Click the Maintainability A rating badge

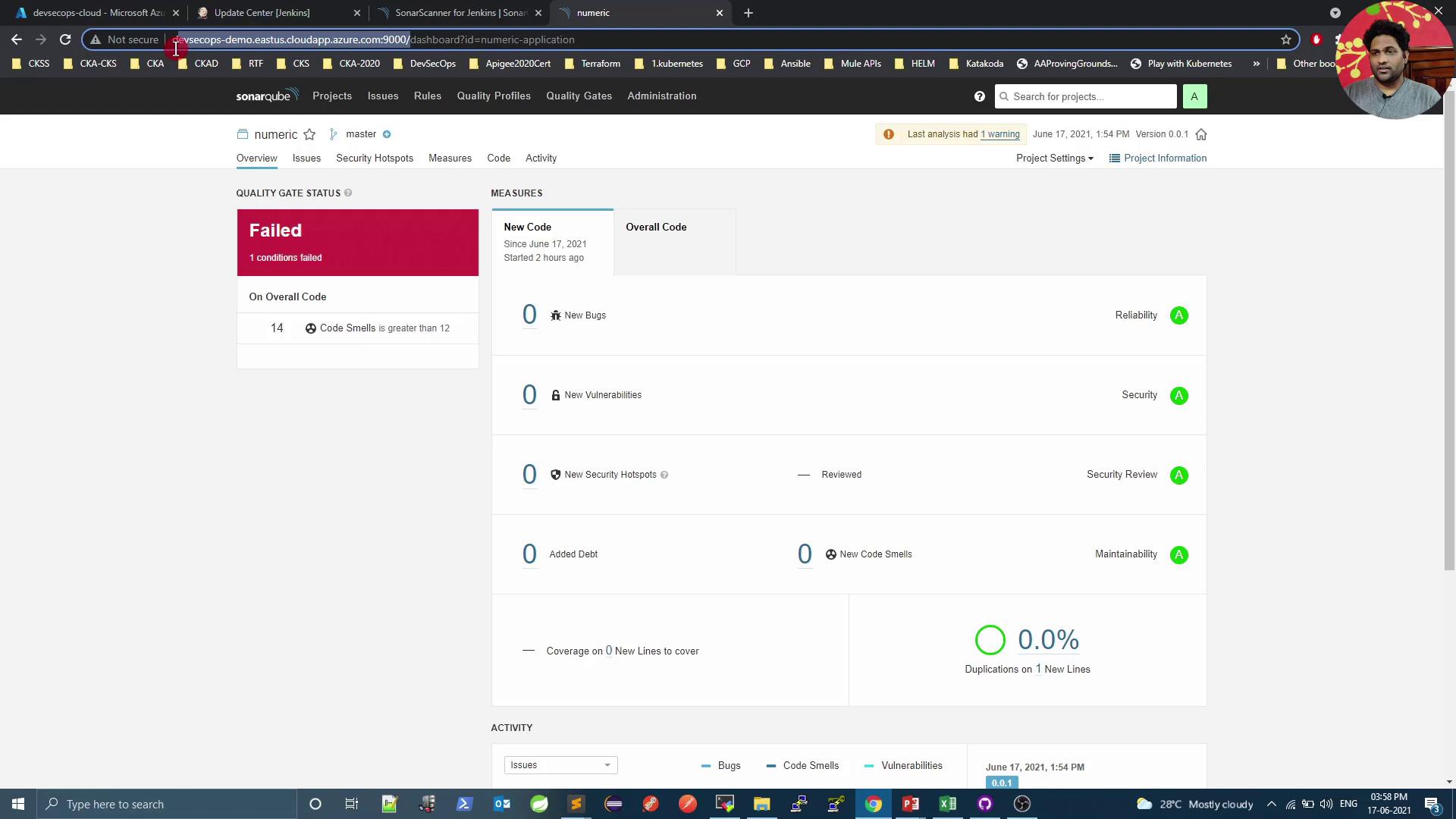(x=1178, y=554)
